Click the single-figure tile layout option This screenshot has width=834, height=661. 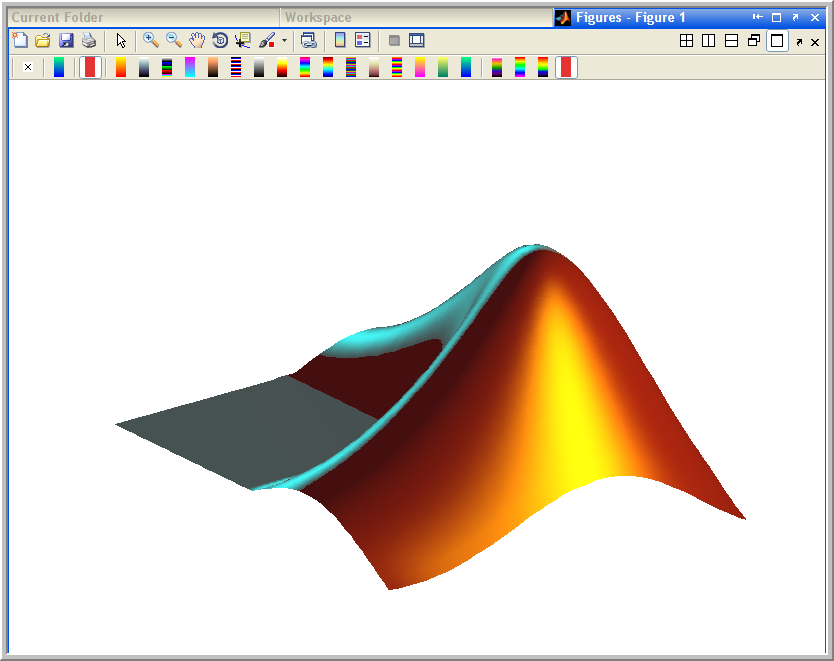click(777, 41)
